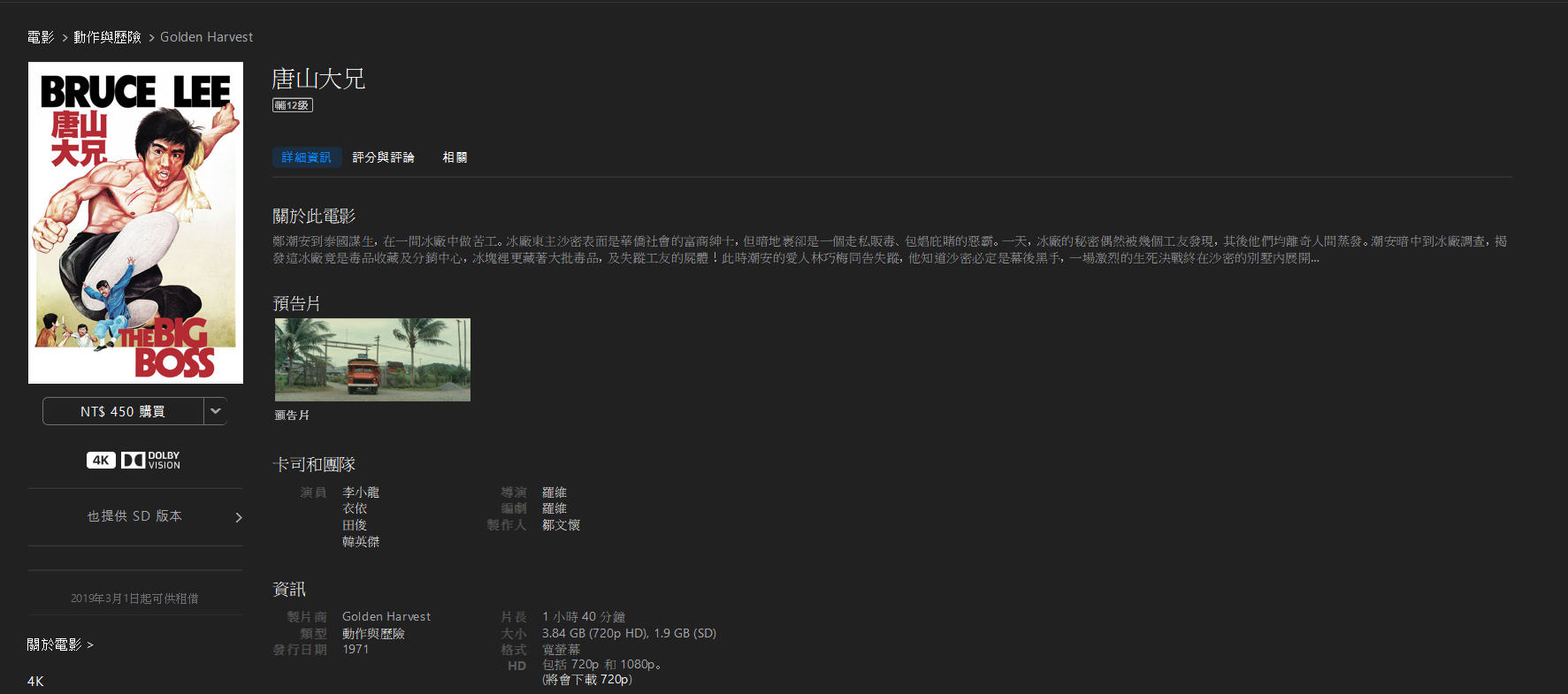This screenshot has height=694, width=1568.
Task: Open Golden Harvest breadcrumb link
Action: click(x=206, y=37)
